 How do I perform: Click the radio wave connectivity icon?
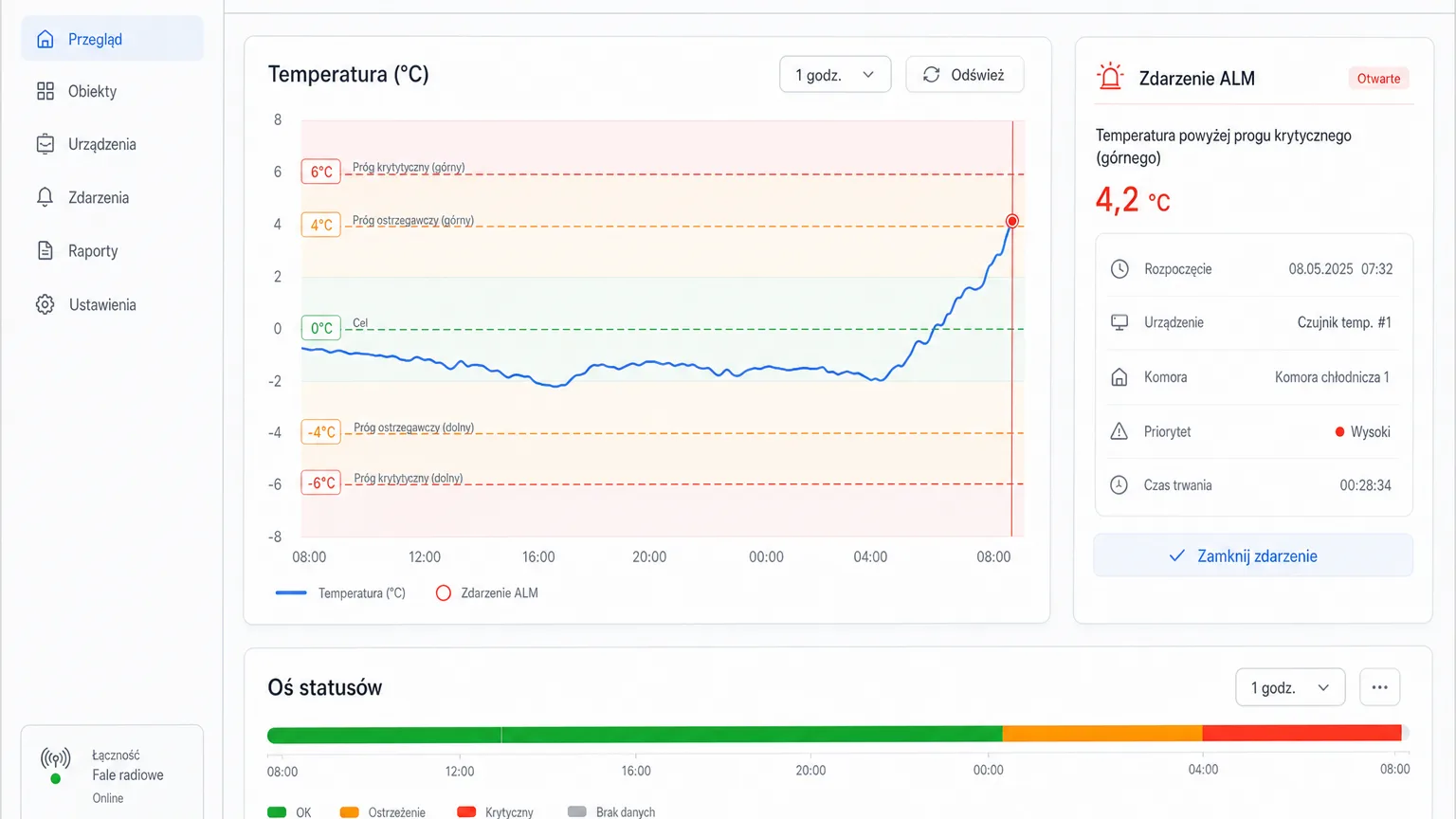[56, 758]
